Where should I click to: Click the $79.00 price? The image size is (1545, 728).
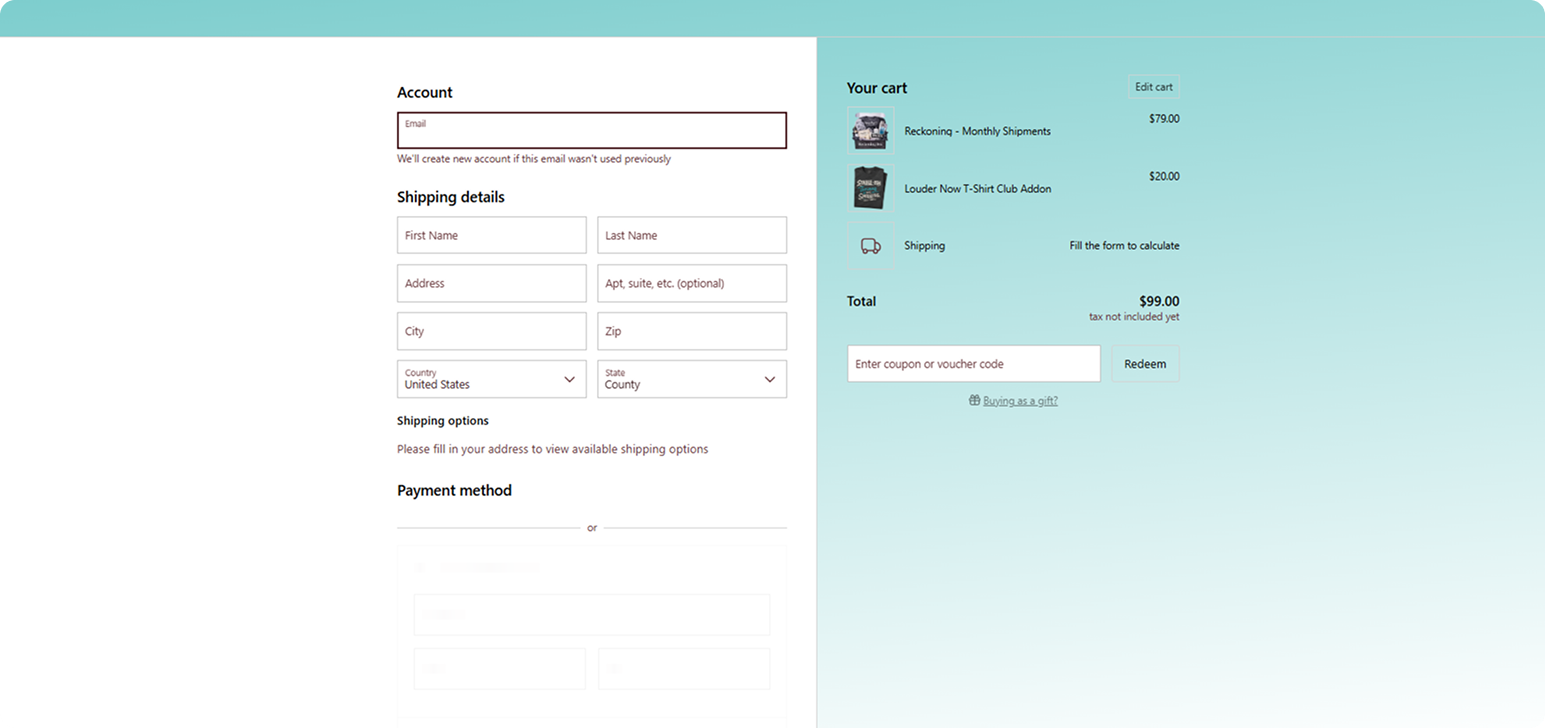(x=1164, y=118)
